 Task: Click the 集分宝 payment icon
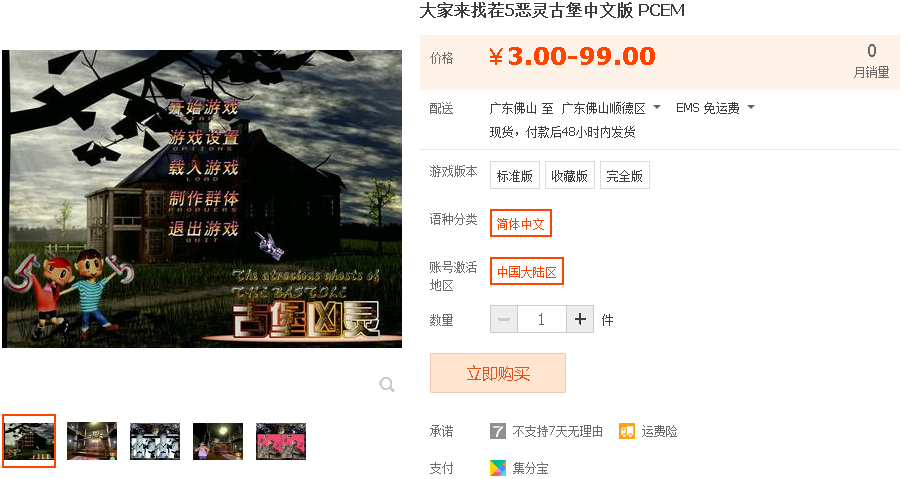coord(498,468)
